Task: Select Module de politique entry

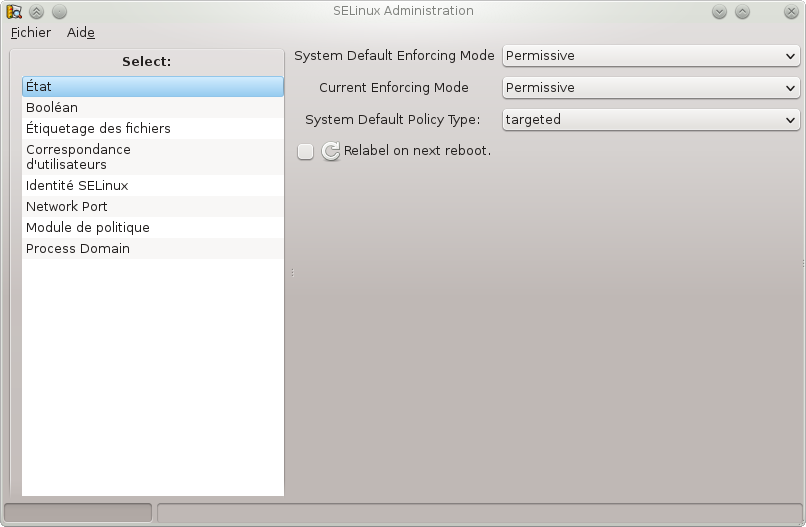Action: [153, 228]
